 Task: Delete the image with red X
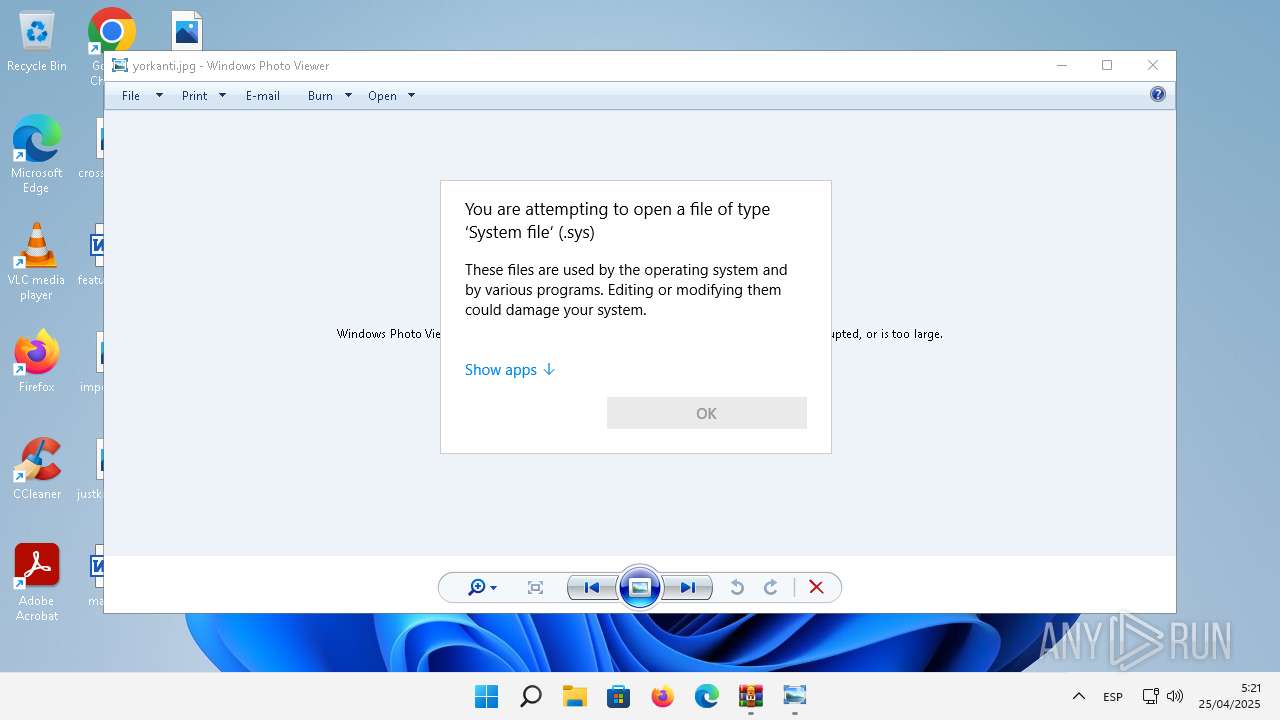click(x=816, y=588)
